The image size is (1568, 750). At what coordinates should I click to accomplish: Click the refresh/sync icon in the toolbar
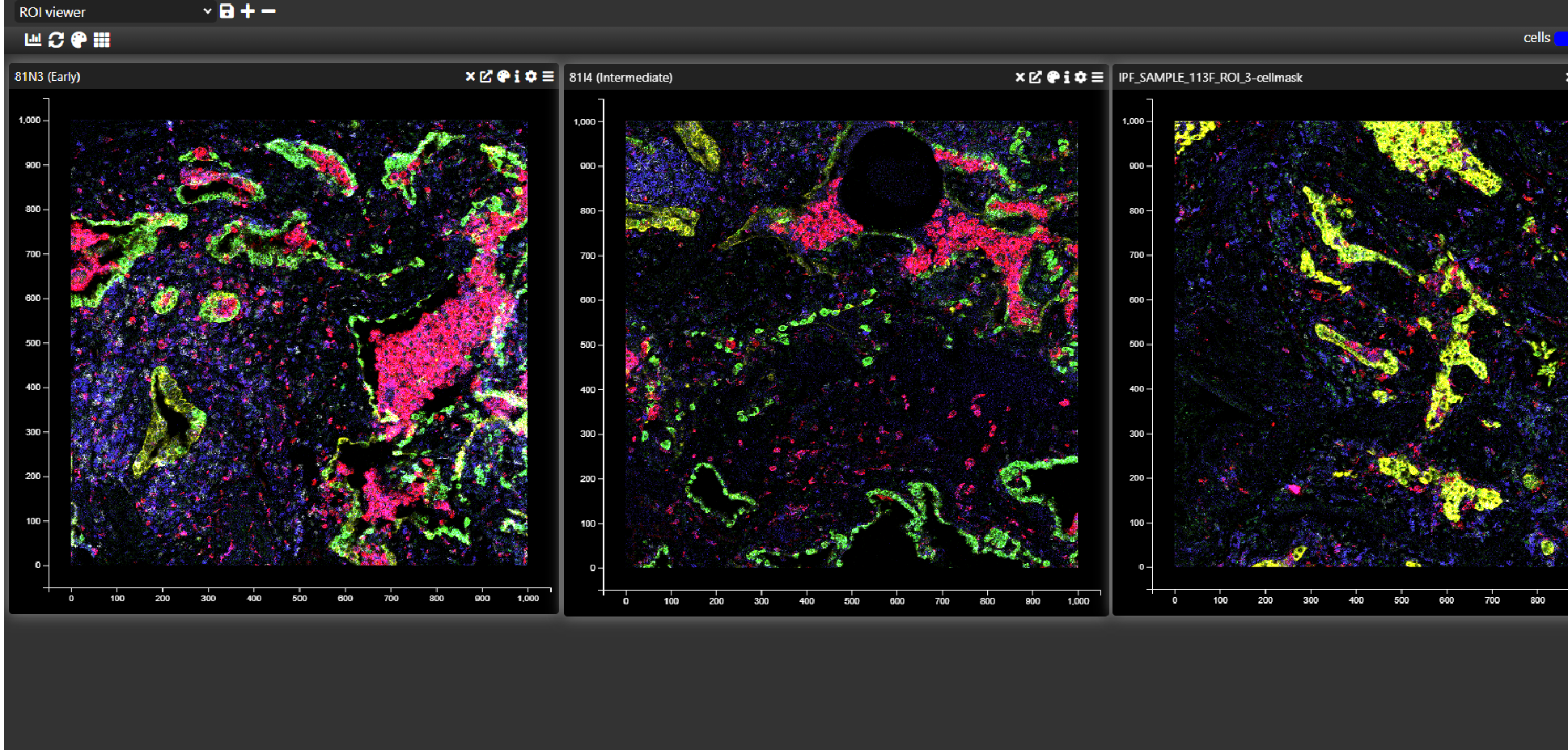coord(55,38)
